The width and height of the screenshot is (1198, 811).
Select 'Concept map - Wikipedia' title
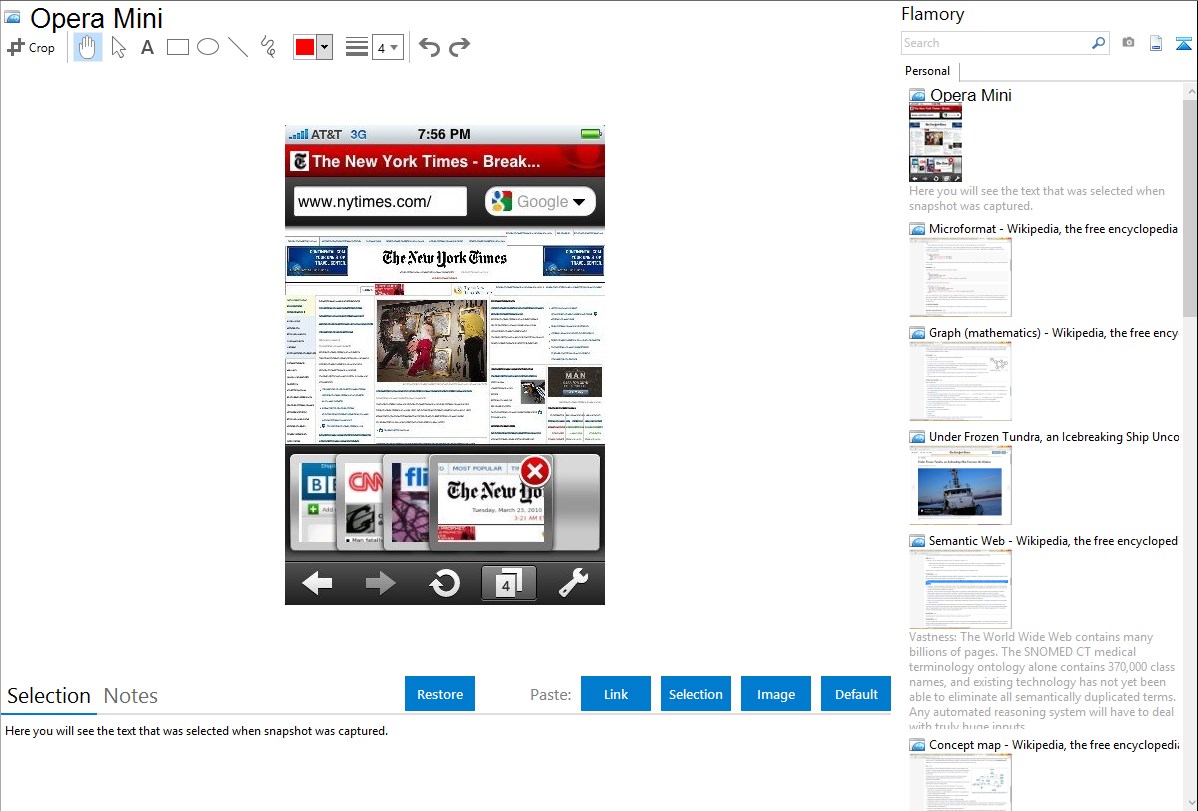(1053, 744)
